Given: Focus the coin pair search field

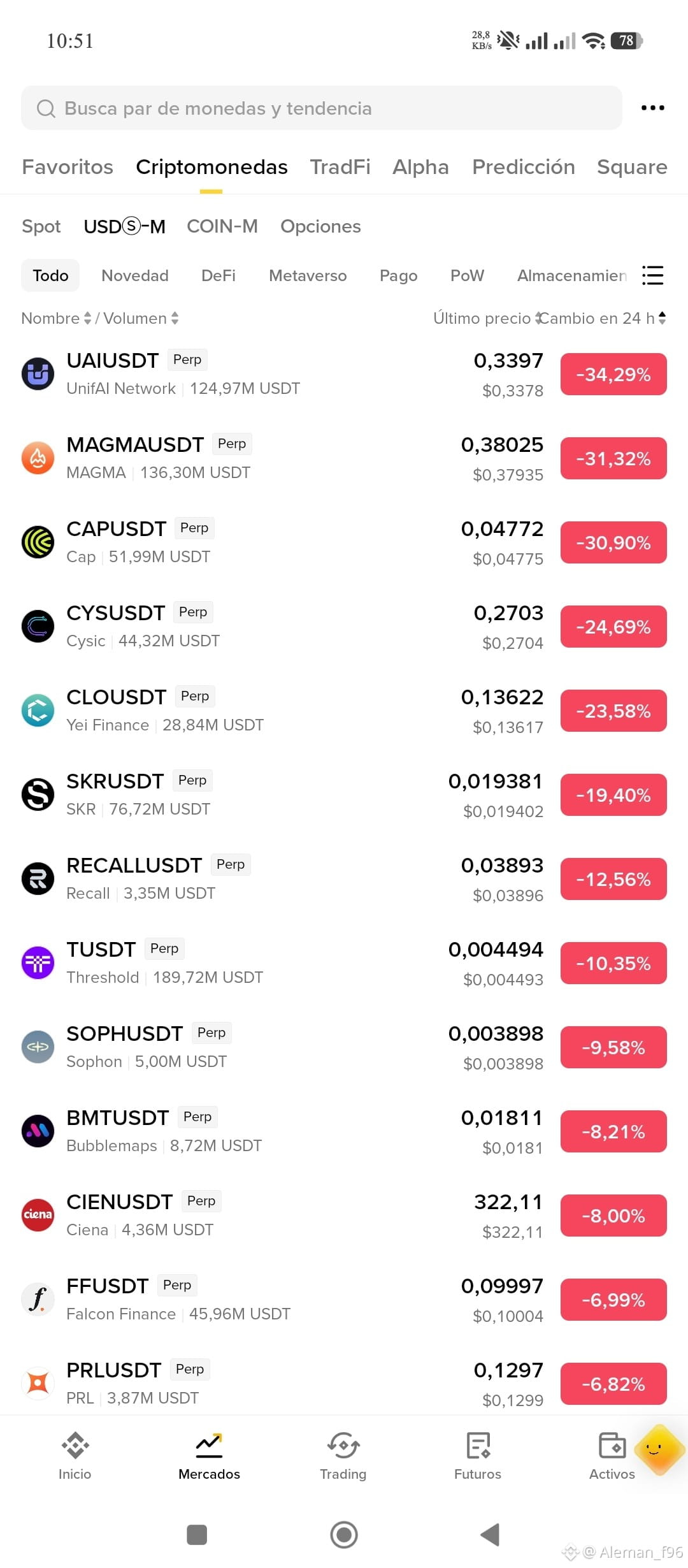Looking at the screenshot, I should (322, 108).
